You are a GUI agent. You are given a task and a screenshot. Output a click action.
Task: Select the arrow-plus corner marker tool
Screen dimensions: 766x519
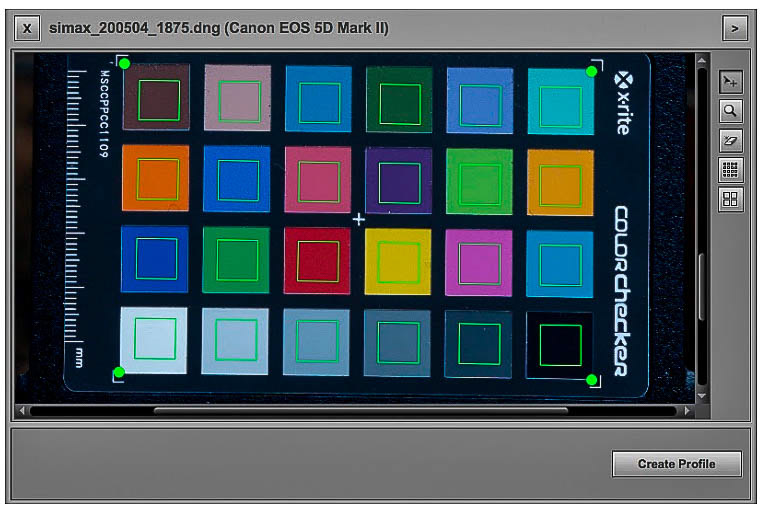click(730, 82)
